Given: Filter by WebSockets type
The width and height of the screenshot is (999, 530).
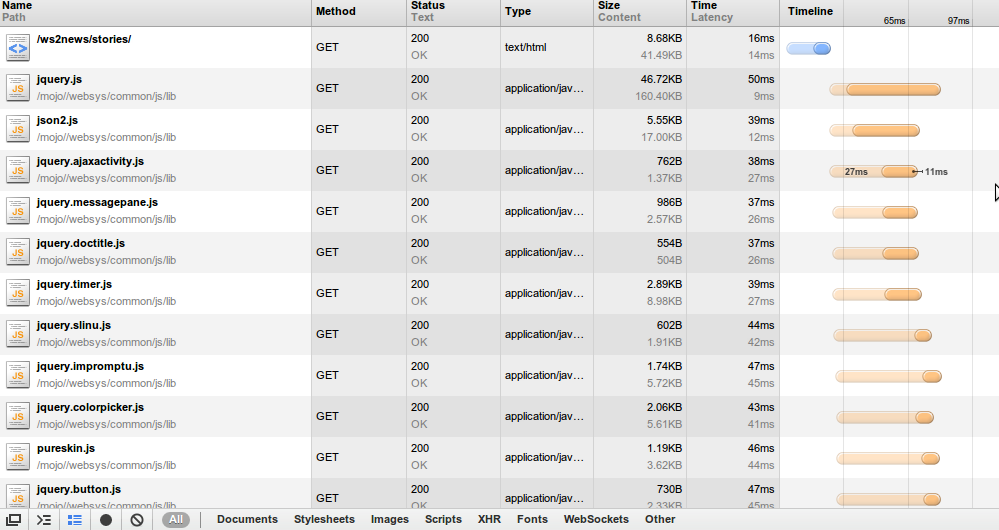Looking at the screenshot, I should 596,520.
